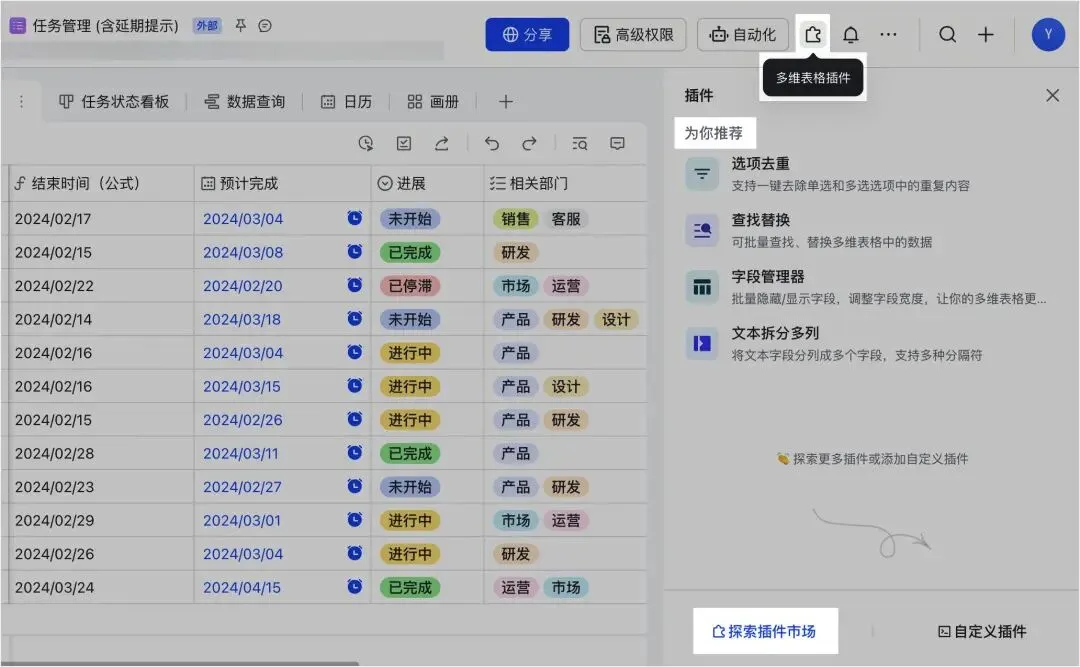Image resolution: width=1080 pixels, height=667 pixels.
Task: Click the multidimensional table plugin puzzle icon
Action: pos(813,34)
